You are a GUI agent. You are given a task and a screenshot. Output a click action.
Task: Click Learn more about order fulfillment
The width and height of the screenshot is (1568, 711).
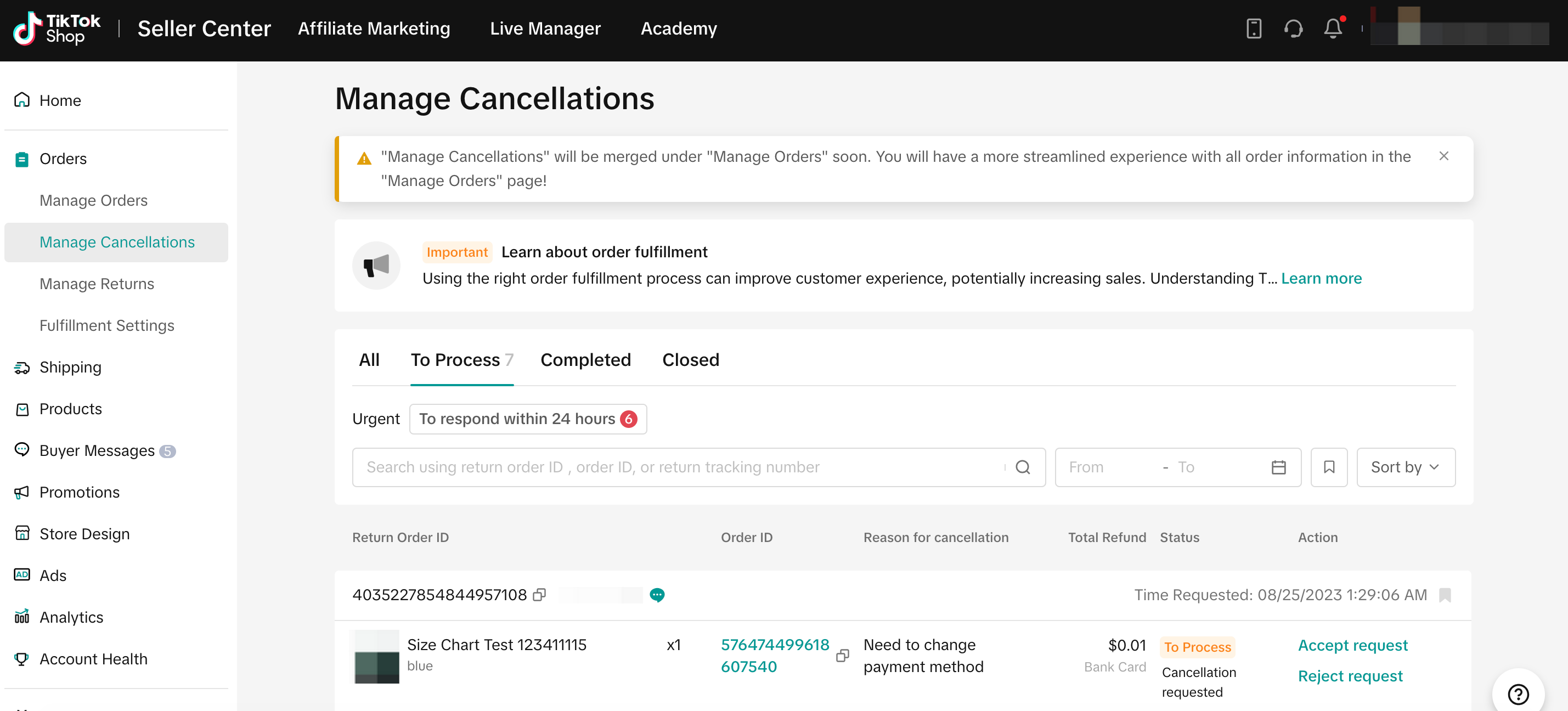pos(1321,278)
